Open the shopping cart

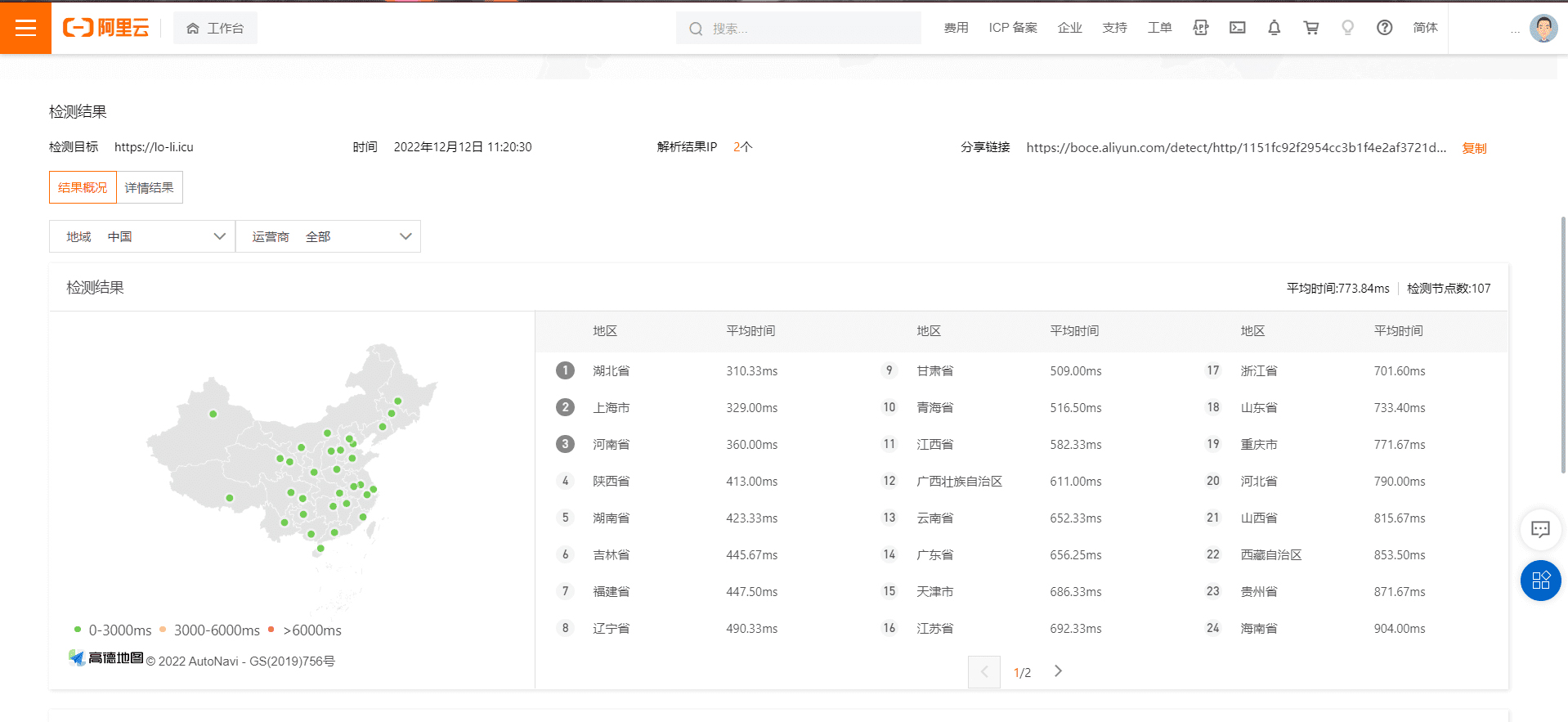[x=1310, y=28]
